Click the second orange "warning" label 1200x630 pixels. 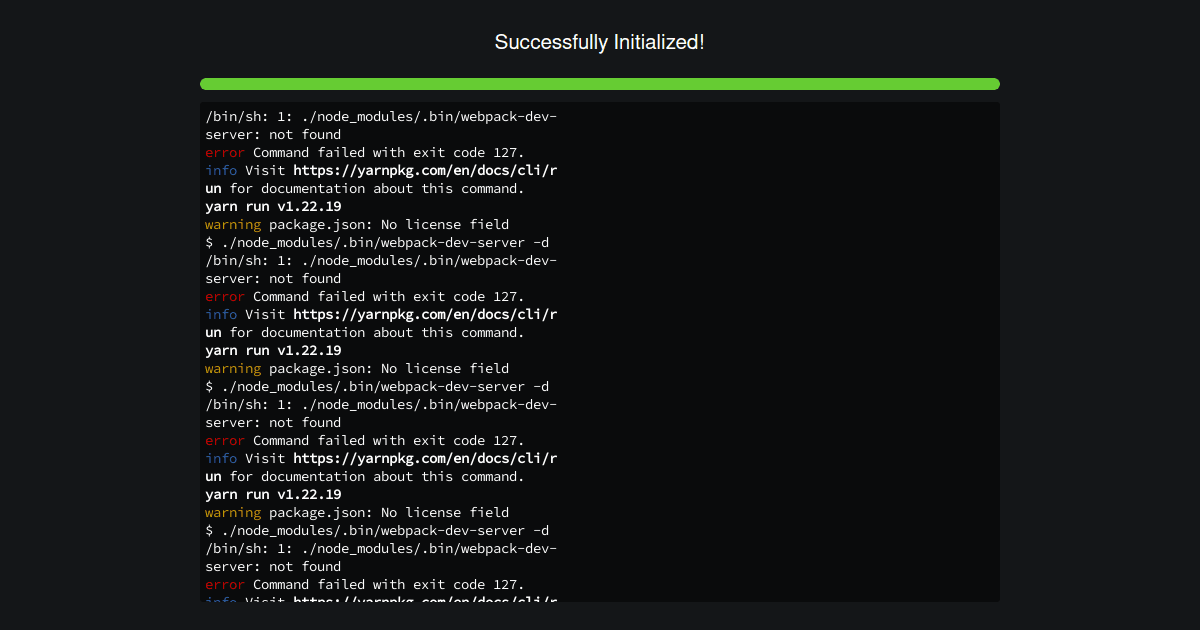coord(233,368)
